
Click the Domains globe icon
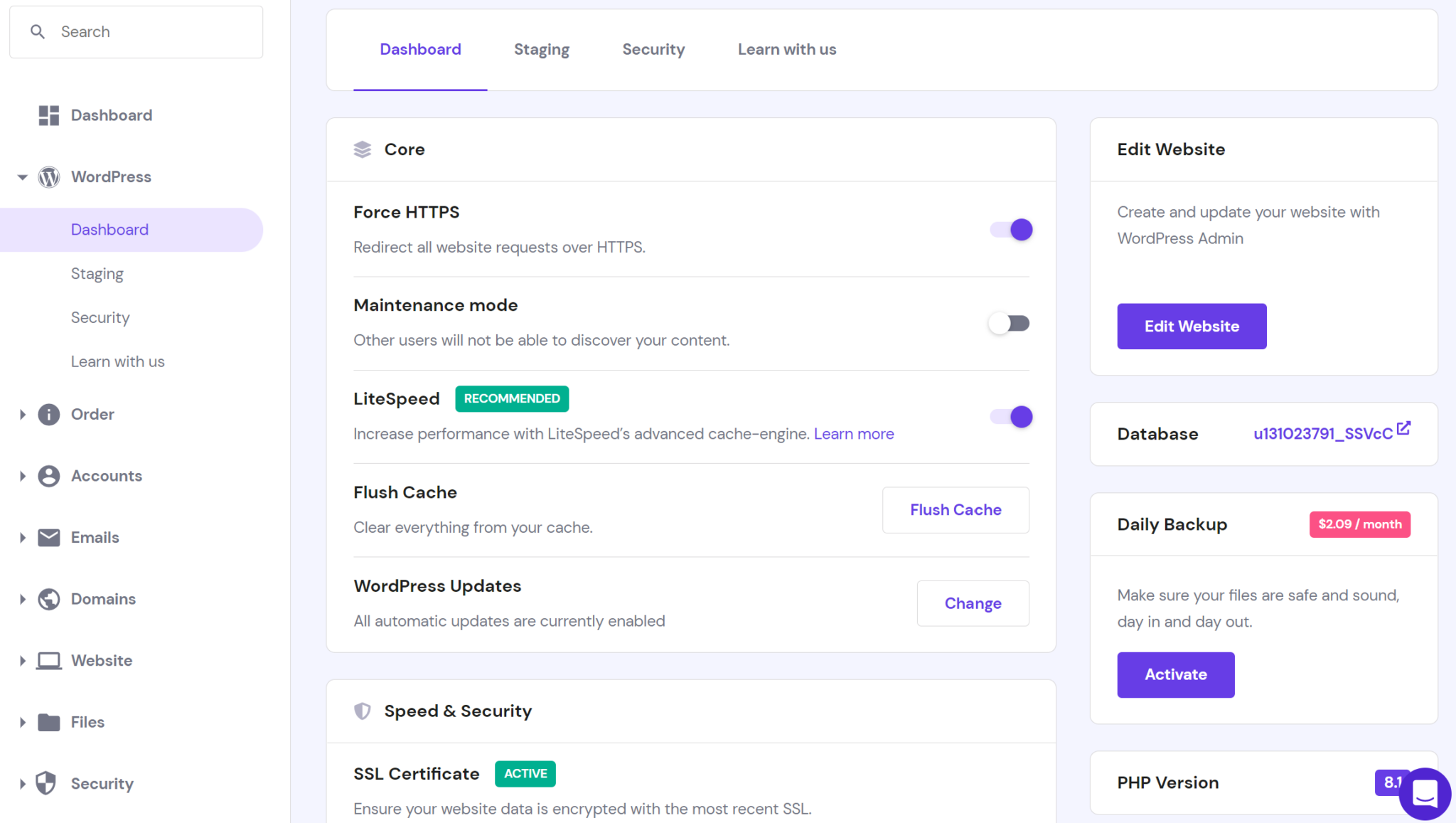pyautogui.click(x=48, y=599)
